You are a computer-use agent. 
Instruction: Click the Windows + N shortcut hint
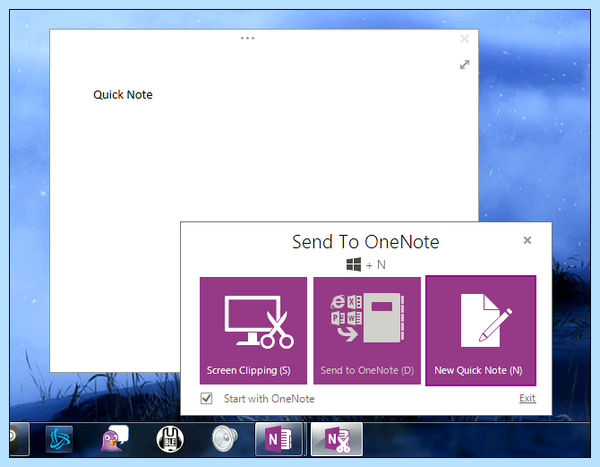tap(366, 265)
